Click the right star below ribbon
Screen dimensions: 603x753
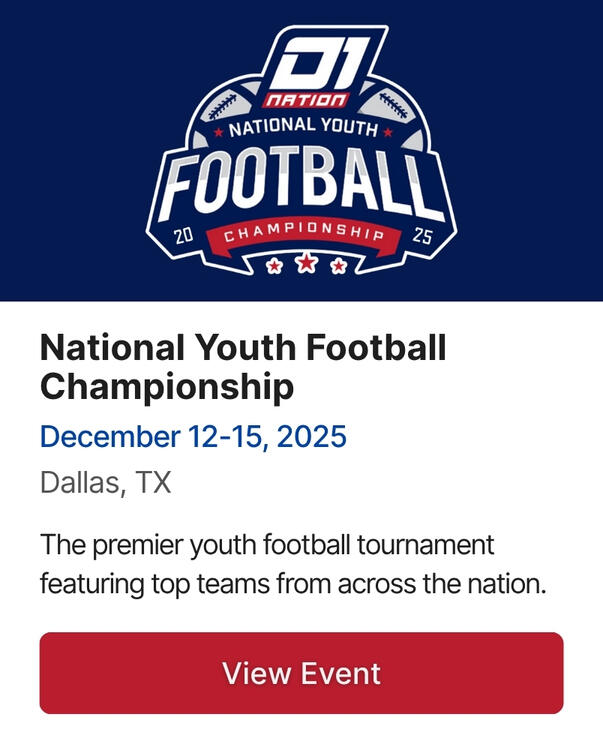339,265
